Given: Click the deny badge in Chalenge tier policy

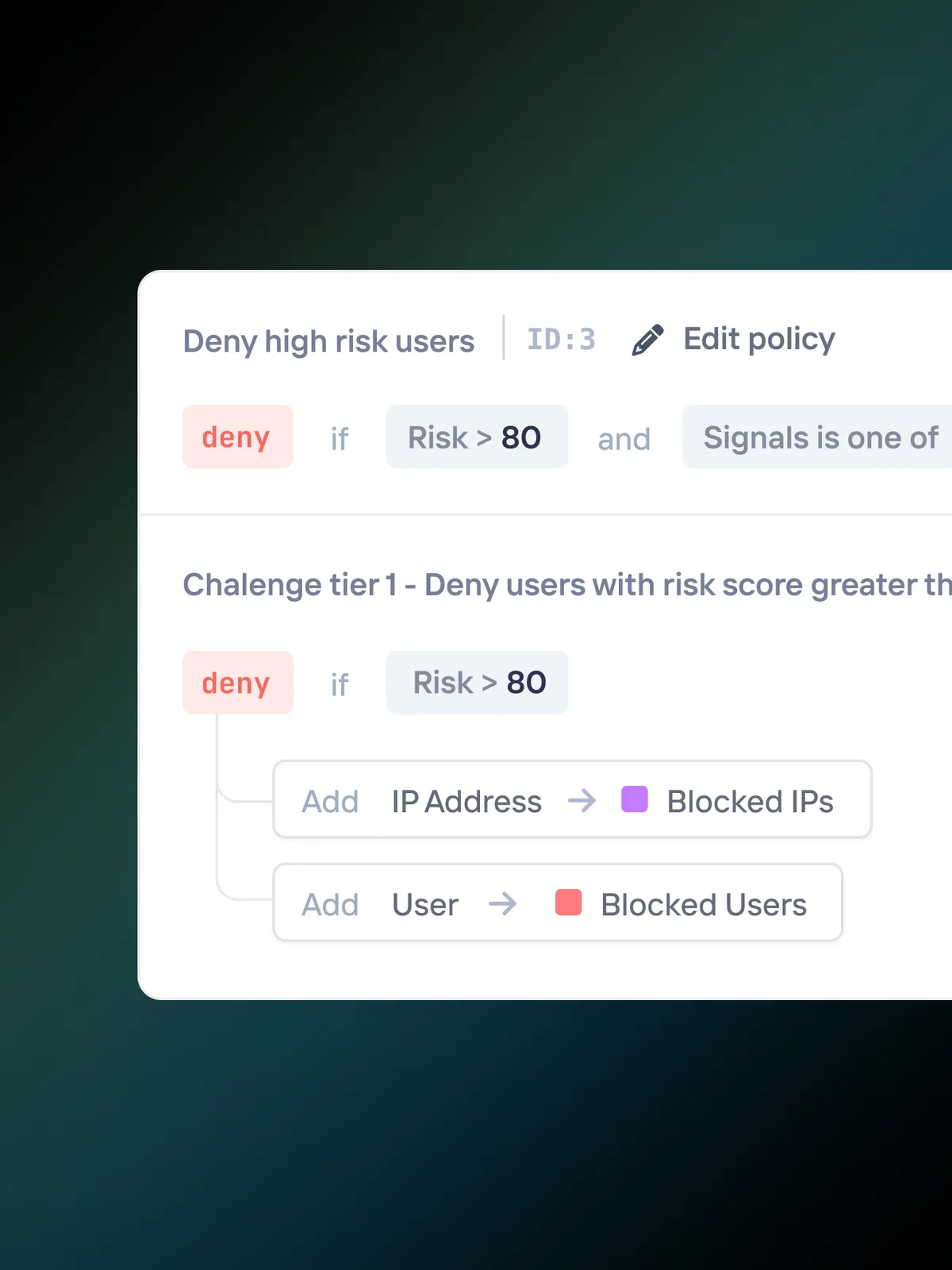Looking at the screenshot, I should (237, 683).
